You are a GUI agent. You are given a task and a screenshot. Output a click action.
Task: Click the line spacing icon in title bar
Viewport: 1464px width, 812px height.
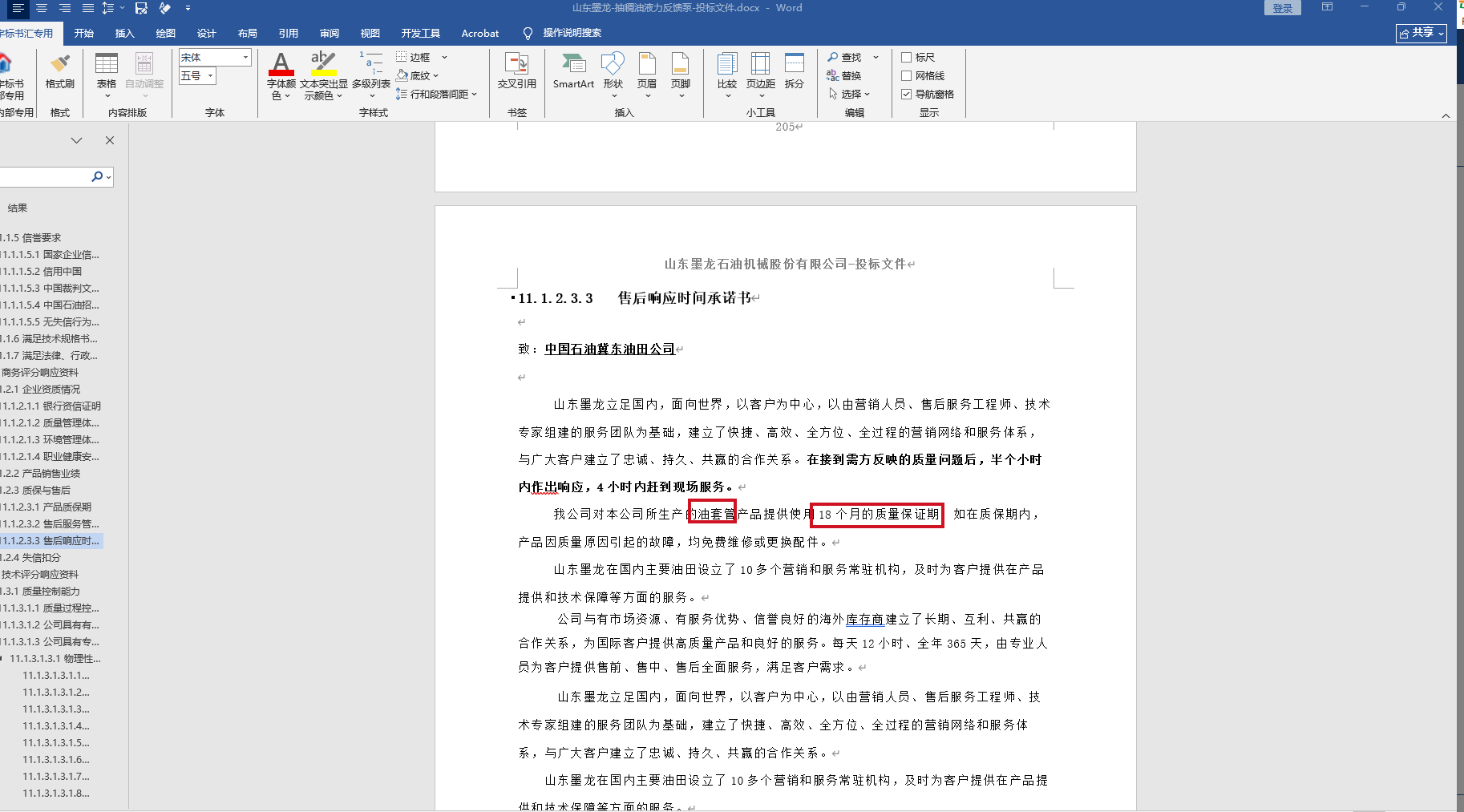108,8
